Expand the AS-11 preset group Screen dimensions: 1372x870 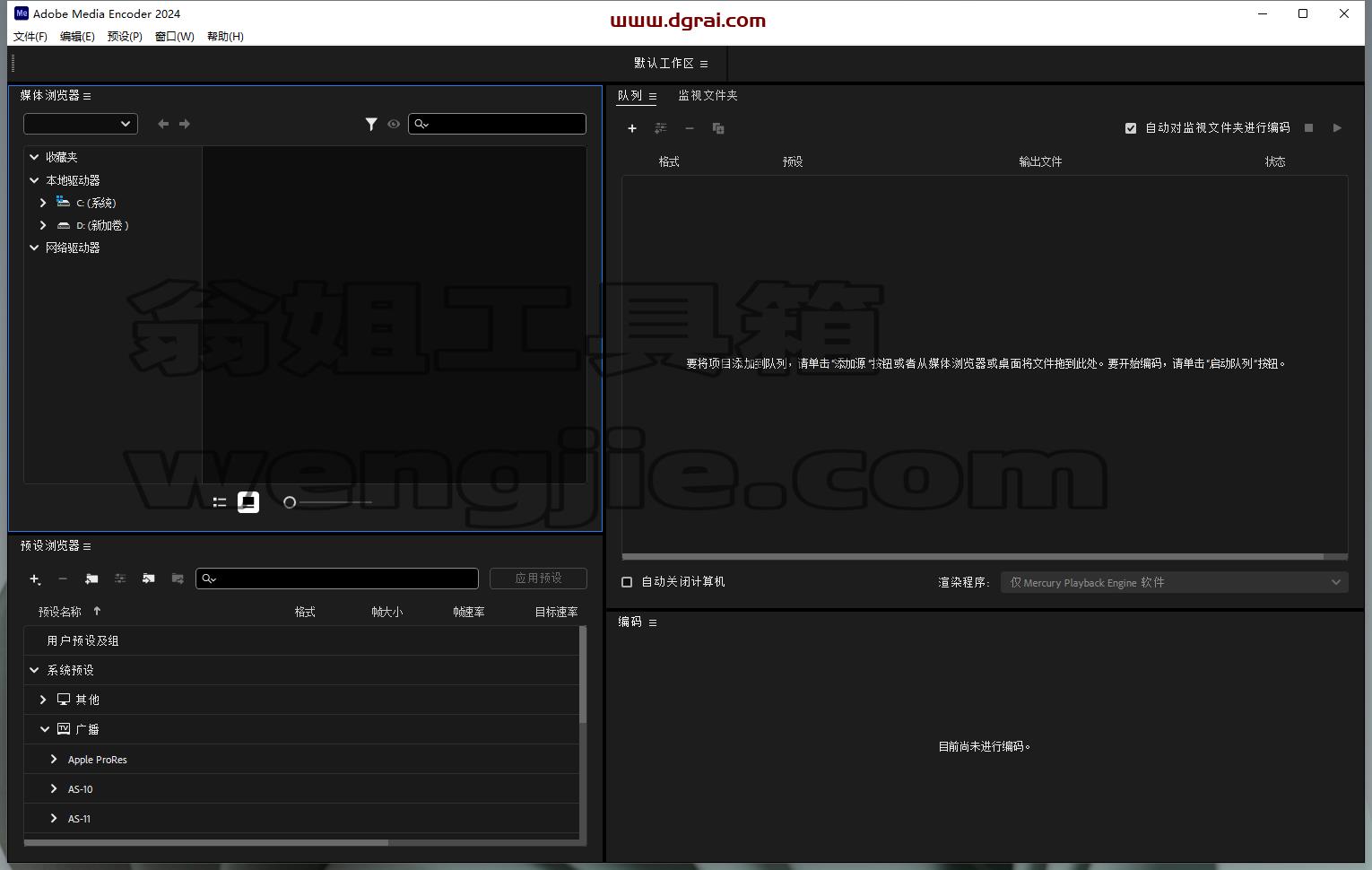pyautogui.click(x=54, y=818)
